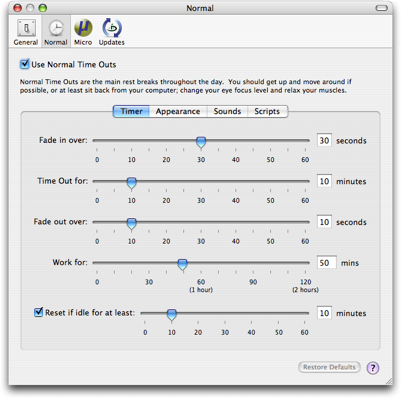Click the Fade out over slider handle
The image size is (401, 399).
point(132,224)
